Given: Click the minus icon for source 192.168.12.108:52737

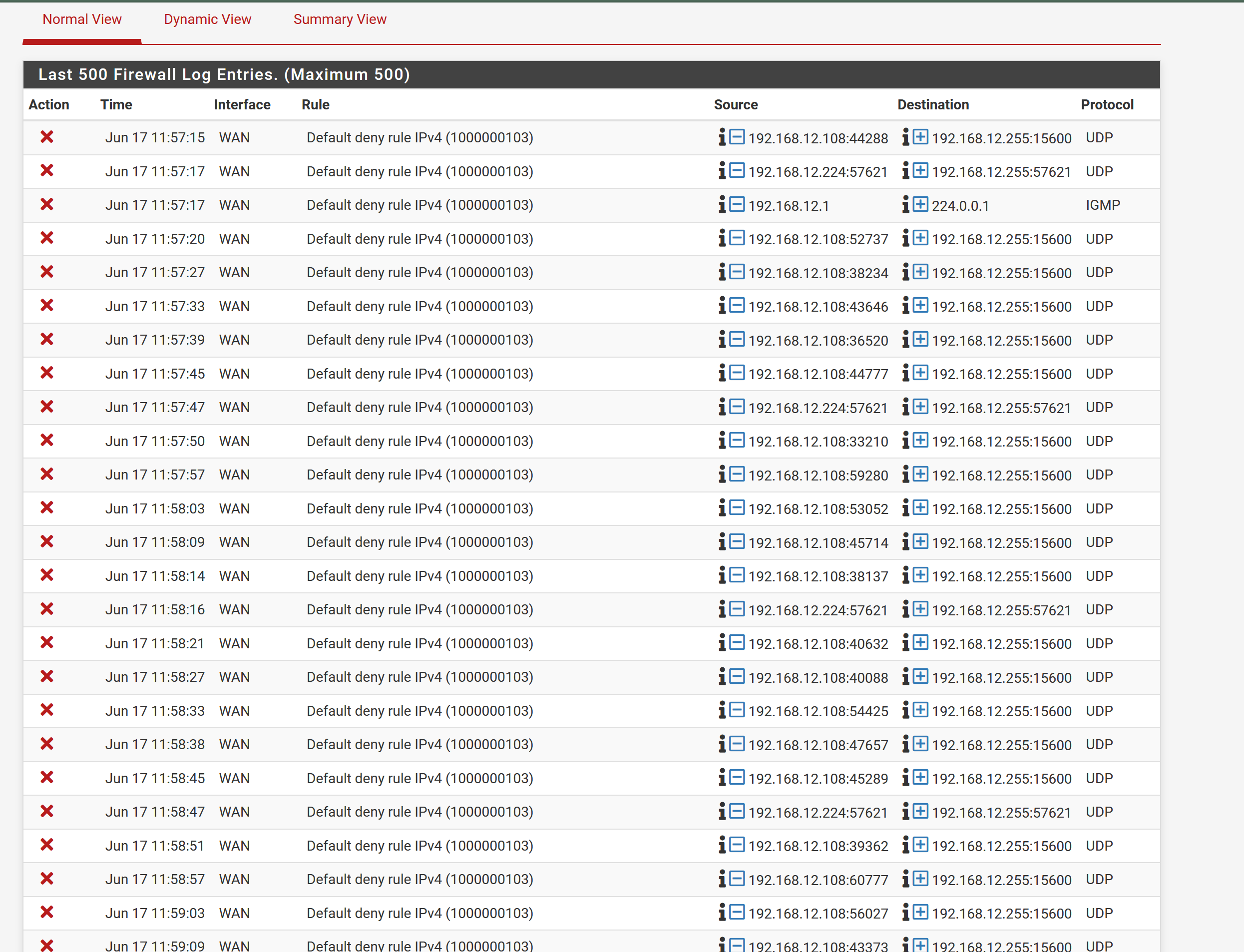Looking at the screenshot, I should point(737,238).
